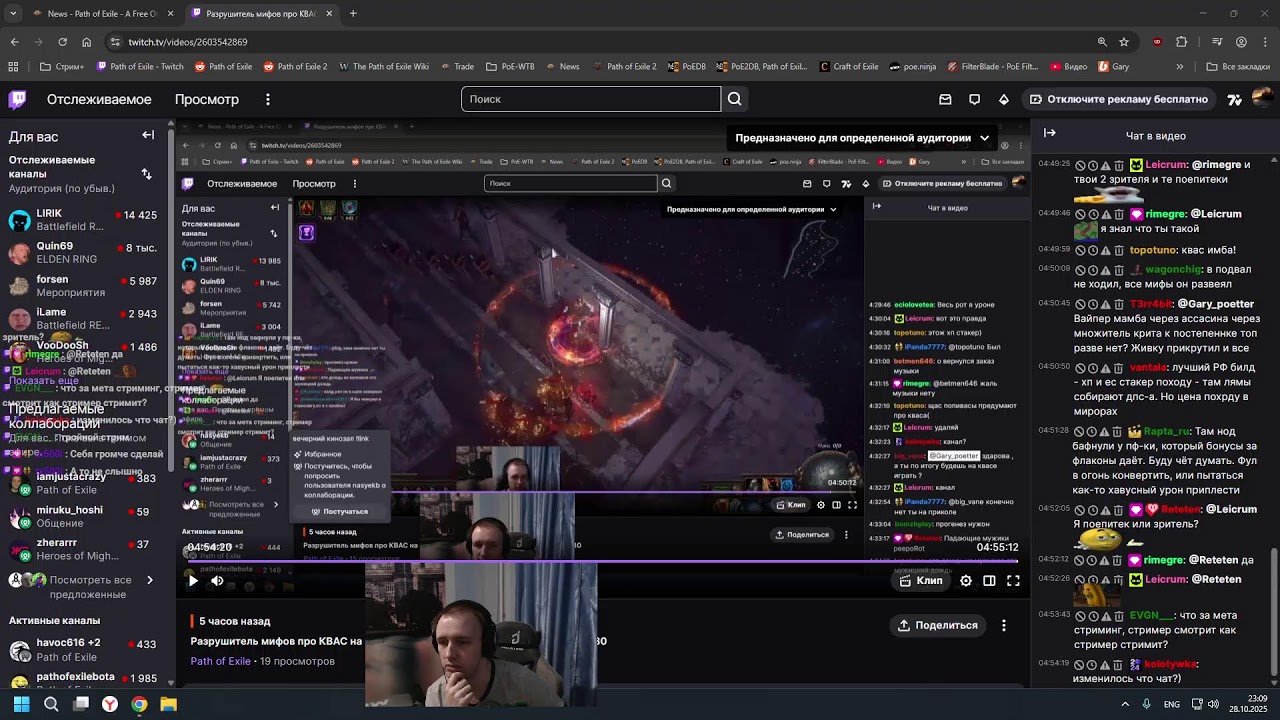Image resolution: width=1280 pixels, height=720 pixels.
Task: Open the poe.ninja bookmark
Action: (x=914, y=67)
